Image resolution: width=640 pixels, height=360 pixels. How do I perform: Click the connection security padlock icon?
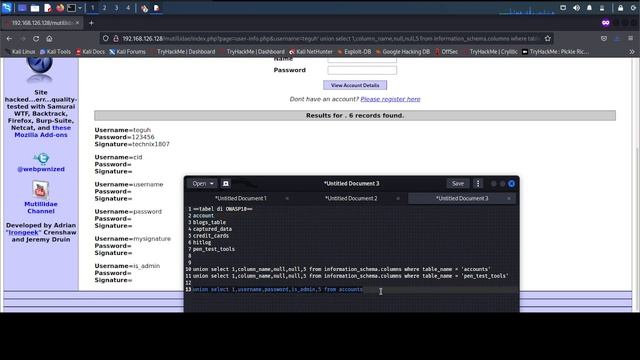click(116, 38)
